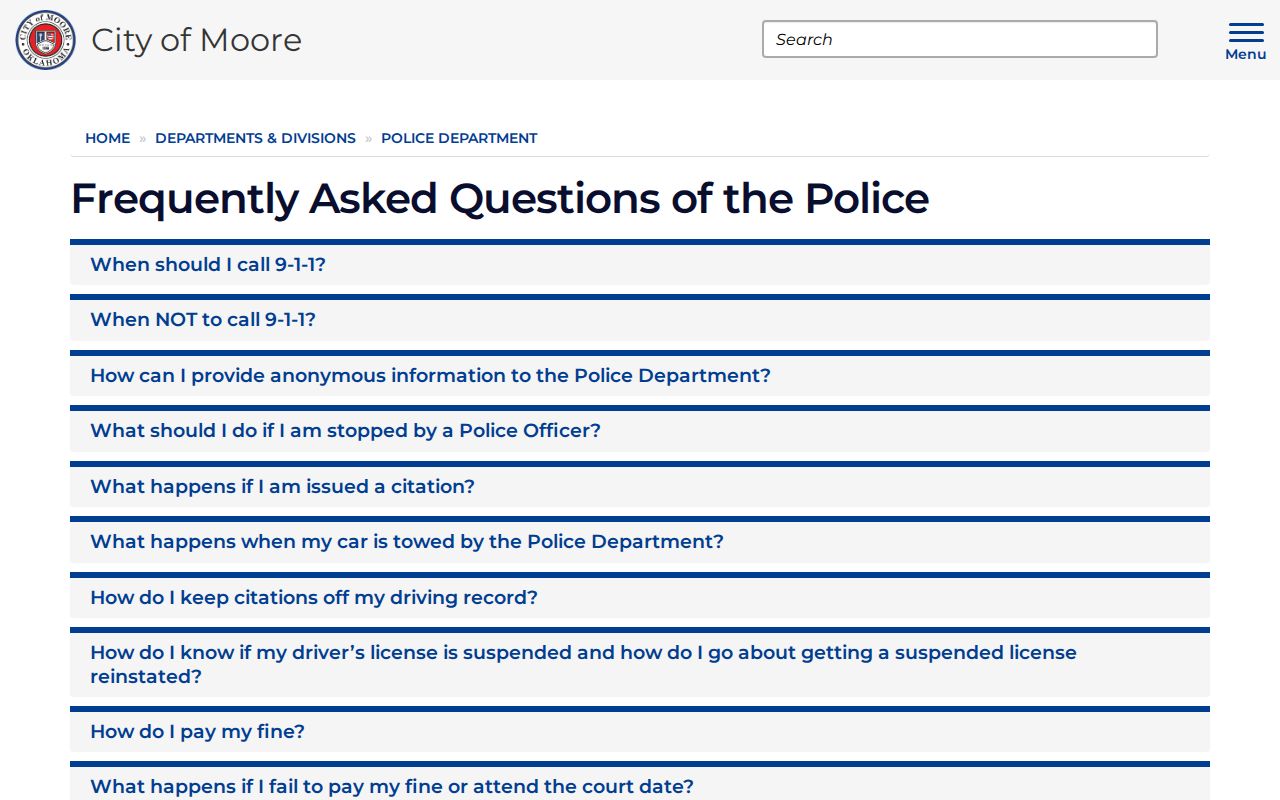
Task: Expand 'keep citations off my driving record'
Action: coord(640,597)
